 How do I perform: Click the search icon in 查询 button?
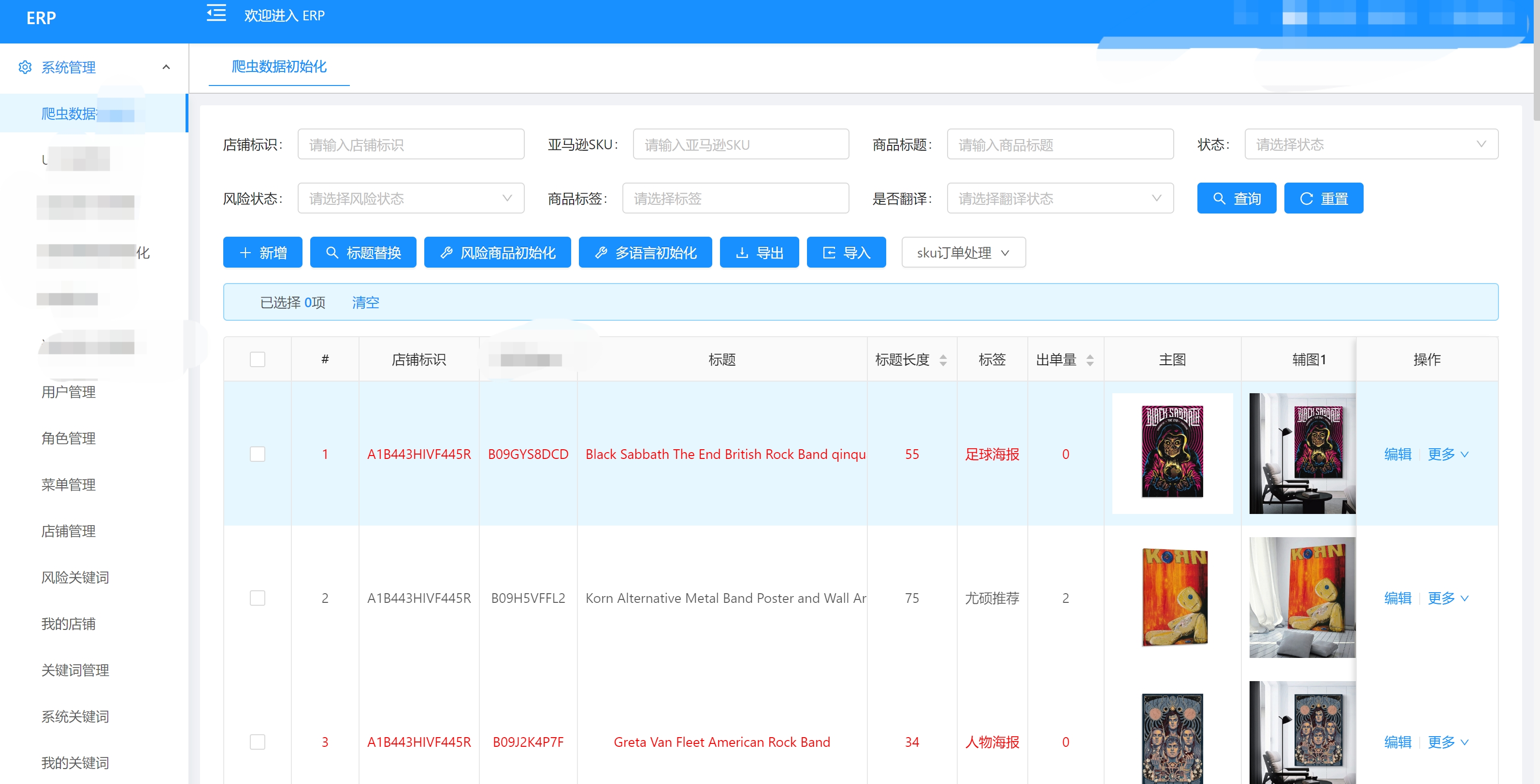click(1219, 199)
